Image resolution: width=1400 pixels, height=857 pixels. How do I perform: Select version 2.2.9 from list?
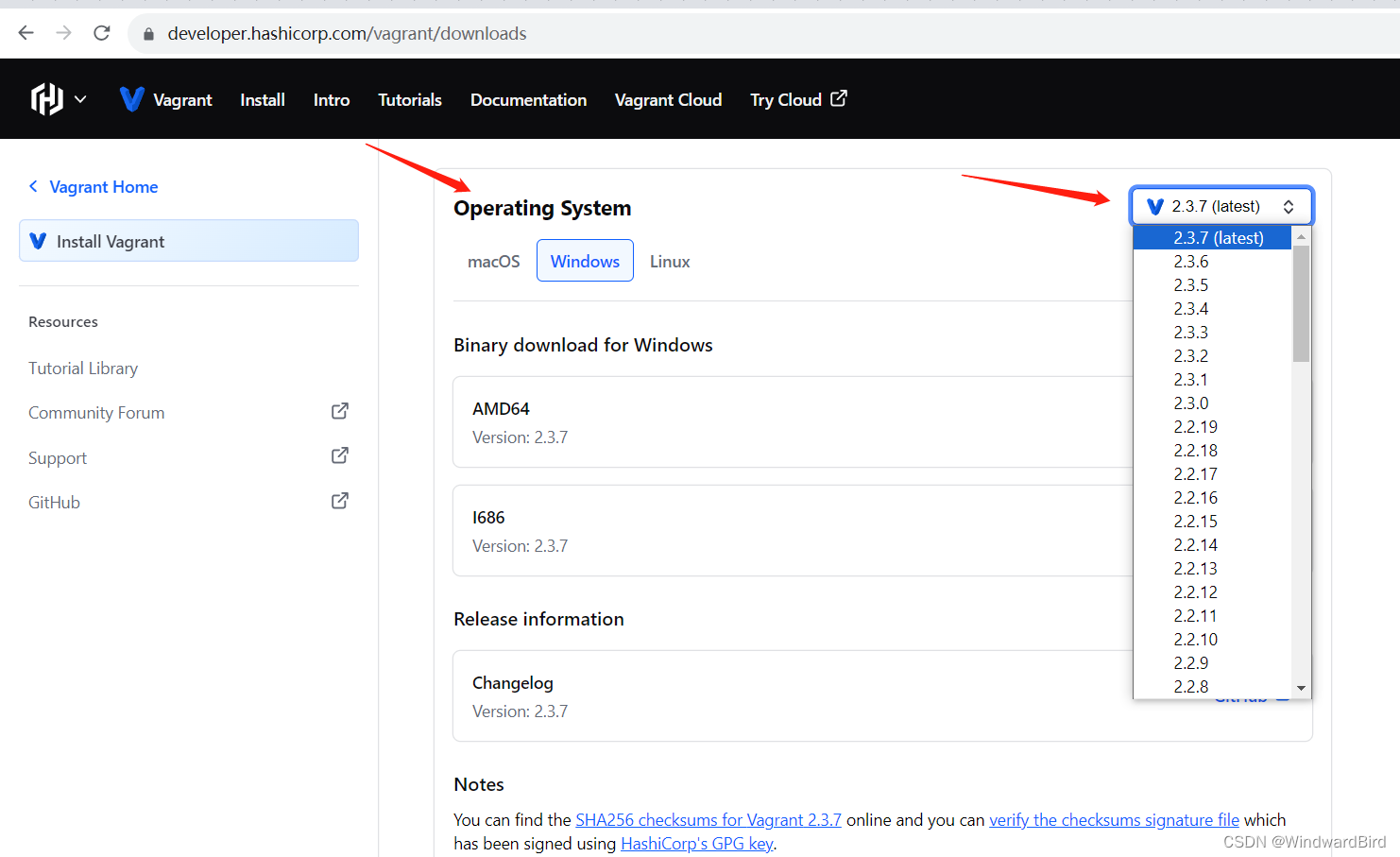(x=1212, y=663)
